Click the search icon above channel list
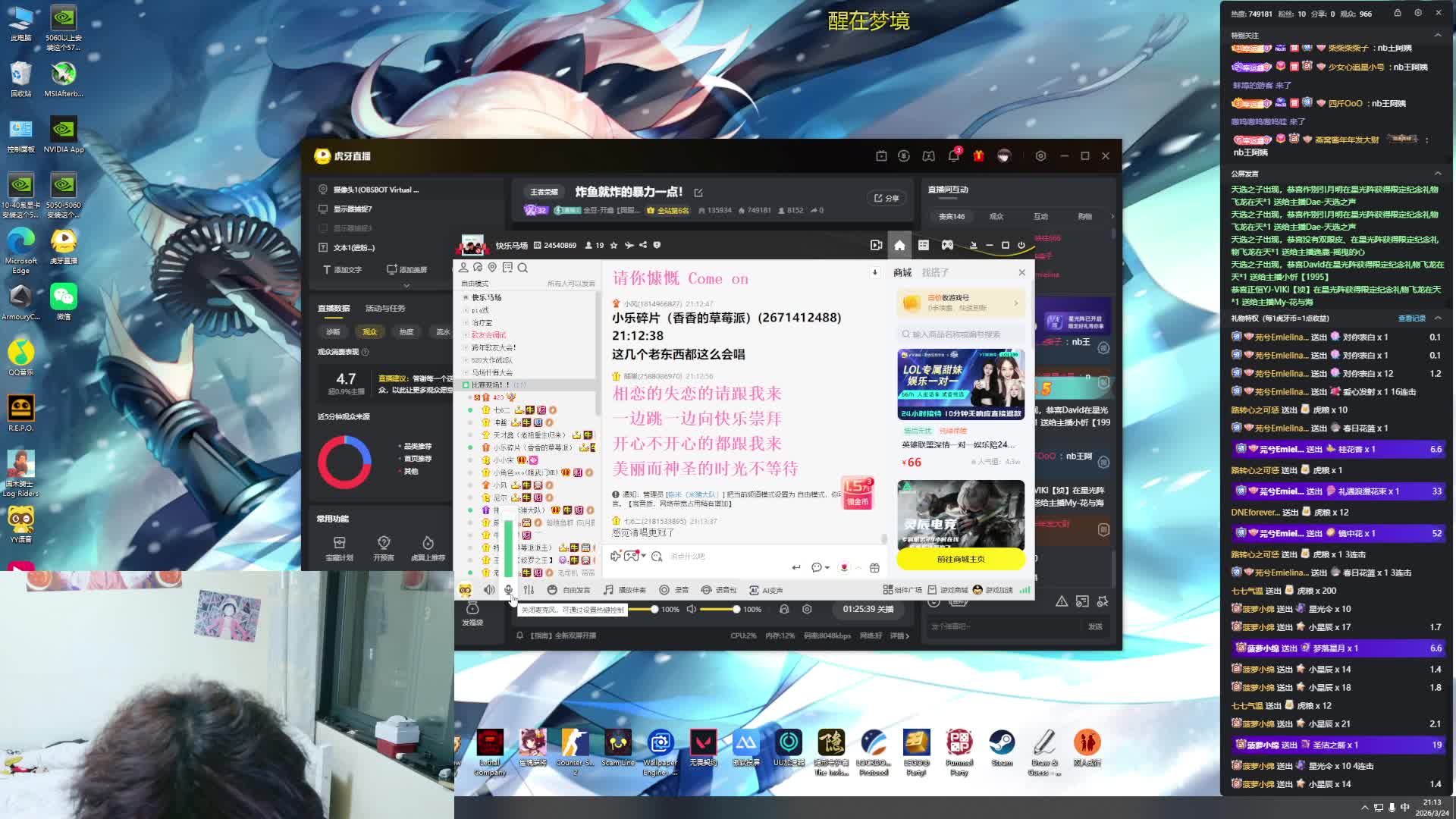This screenshot has width=1456, height=819. [x=522, y=268]
